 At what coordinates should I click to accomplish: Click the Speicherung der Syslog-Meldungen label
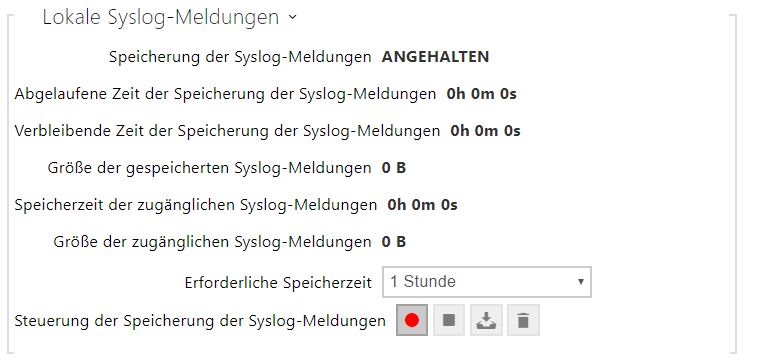240,57
